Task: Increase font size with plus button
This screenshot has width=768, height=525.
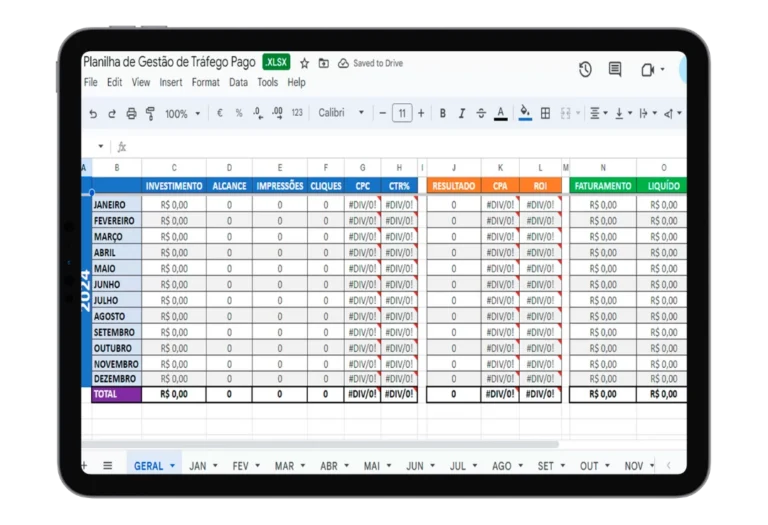Action: click(x=421, y=113)
